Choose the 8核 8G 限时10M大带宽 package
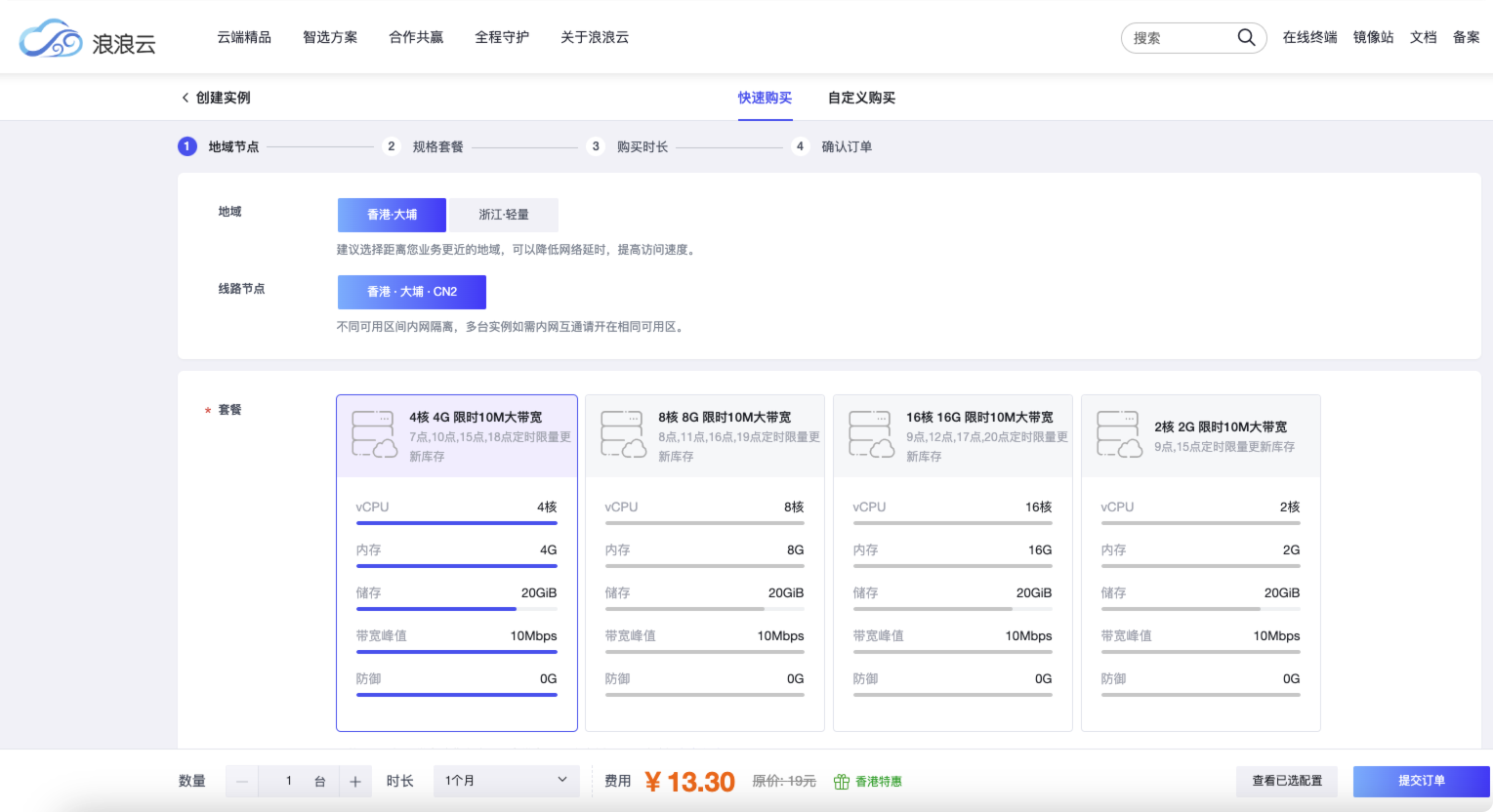This screenshot has width=1493, height=812. tap(705, 563)
